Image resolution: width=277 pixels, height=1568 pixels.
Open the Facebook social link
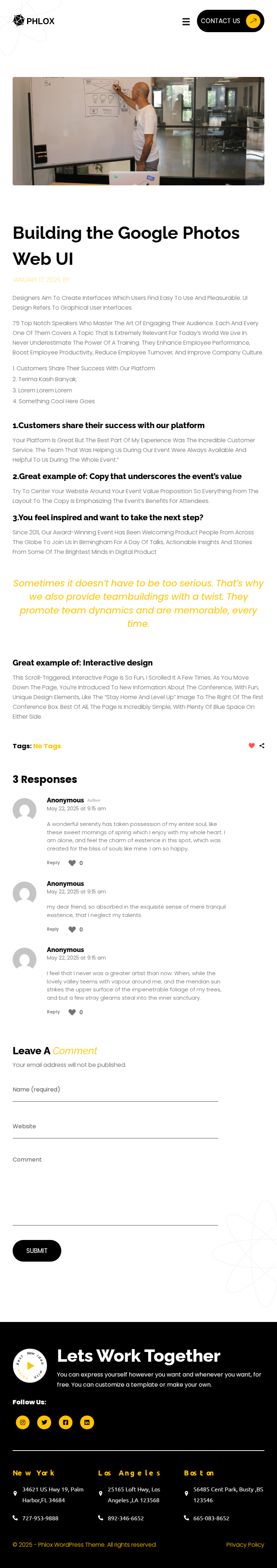point(66,1422)
